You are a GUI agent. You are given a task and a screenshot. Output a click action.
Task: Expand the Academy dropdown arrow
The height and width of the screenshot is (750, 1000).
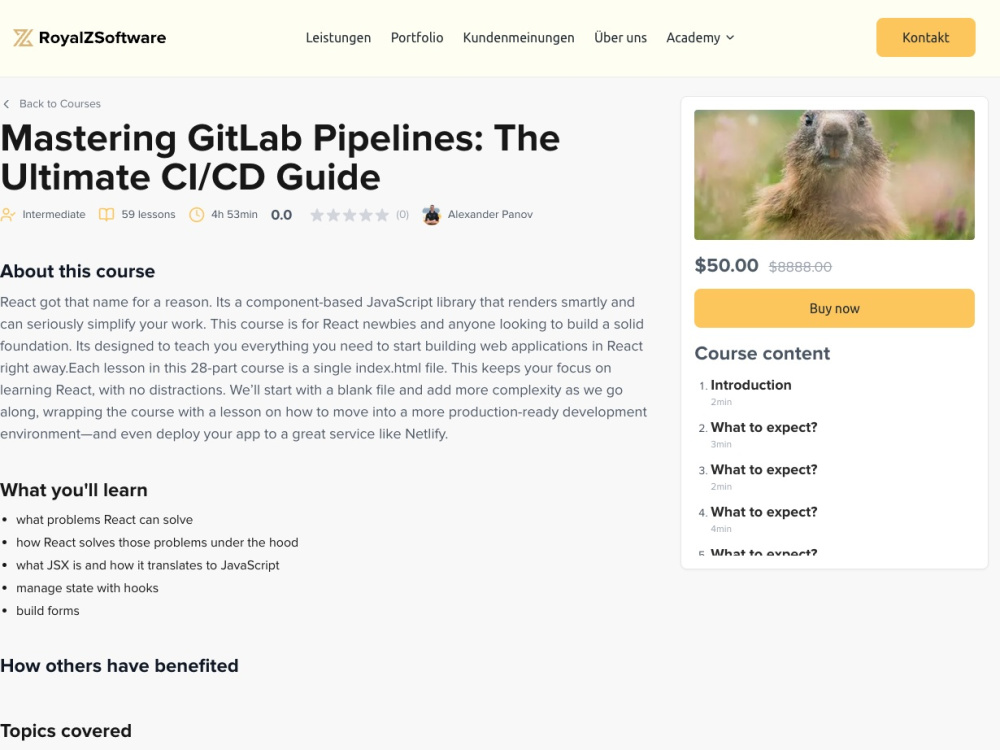(730, 38)
